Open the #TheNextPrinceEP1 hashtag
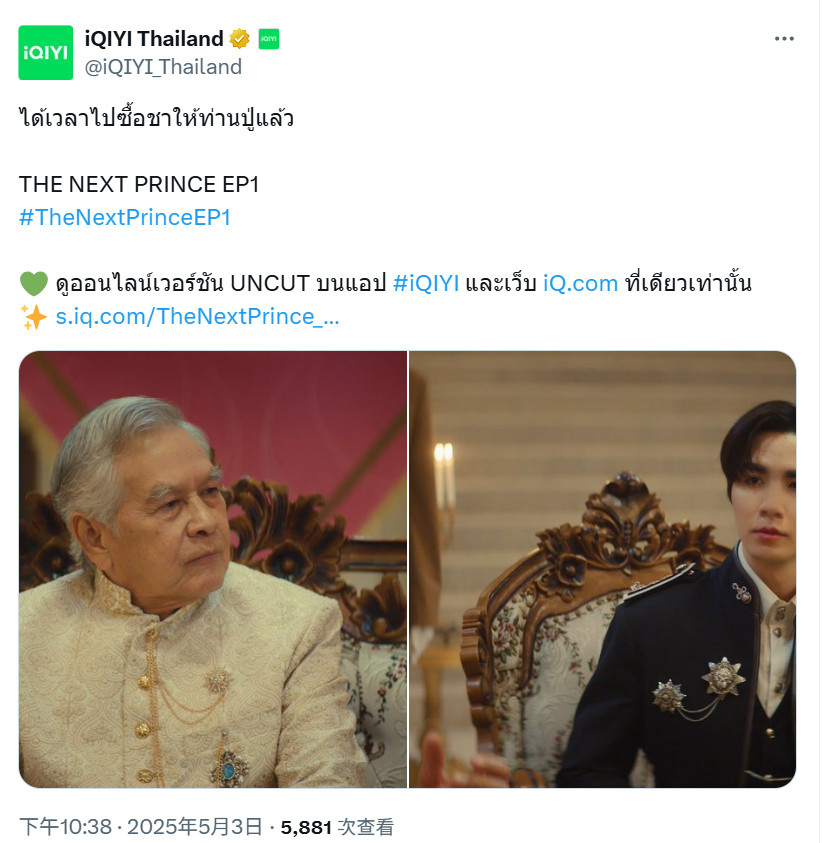 [125, 218]
